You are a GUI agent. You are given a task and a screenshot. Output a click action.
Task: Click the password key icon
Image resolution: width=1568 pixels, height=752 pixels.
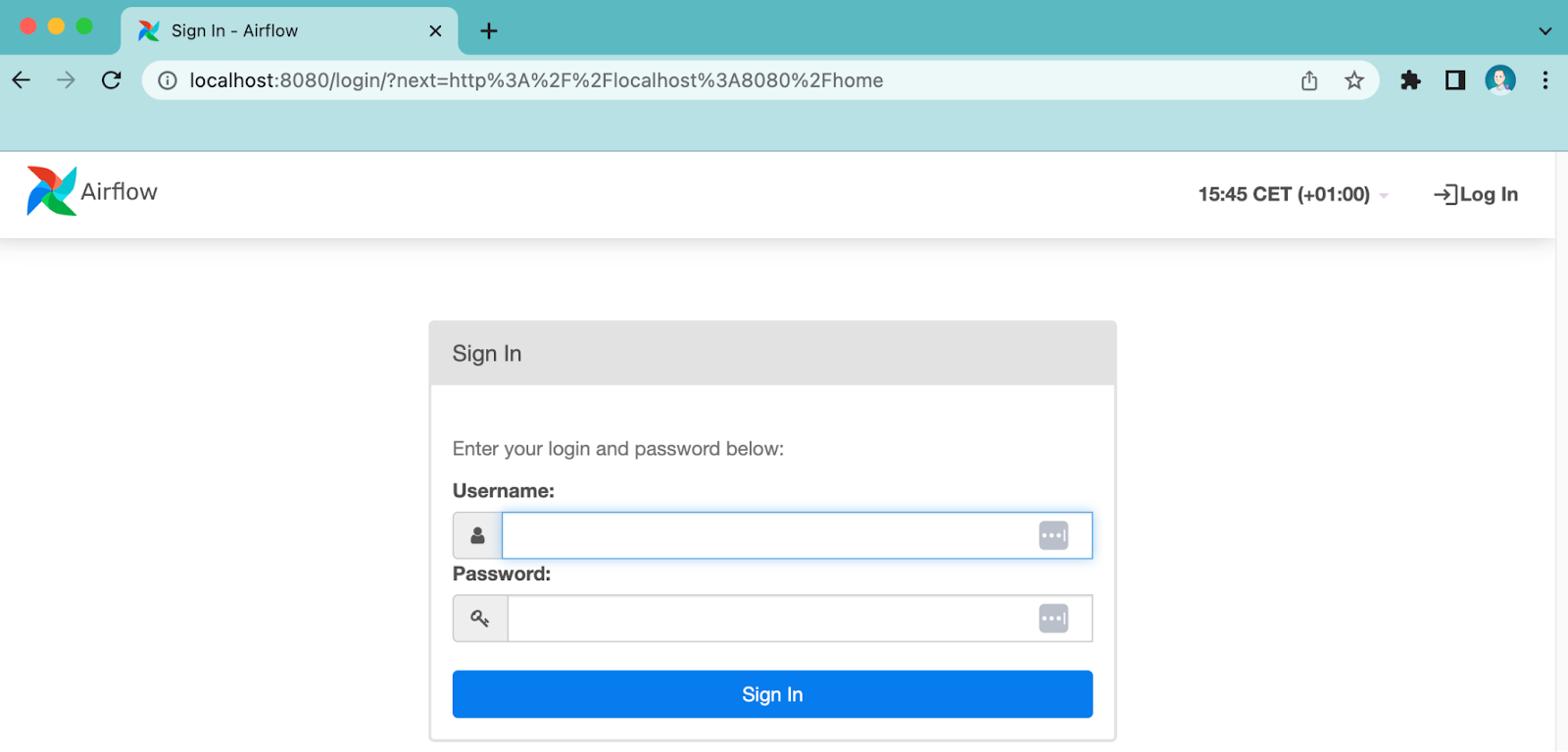pos(479,618)
